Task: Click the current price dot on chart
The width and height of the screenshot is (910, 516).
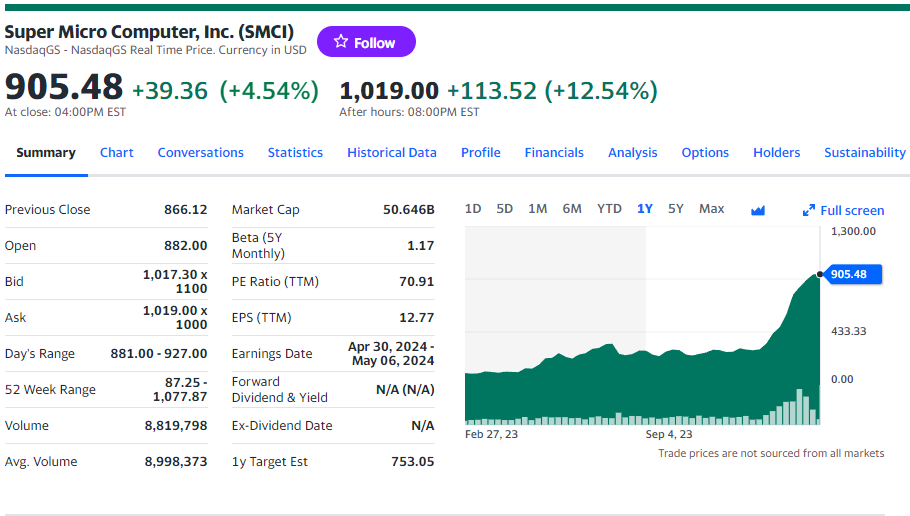Action: coord(819,275)
